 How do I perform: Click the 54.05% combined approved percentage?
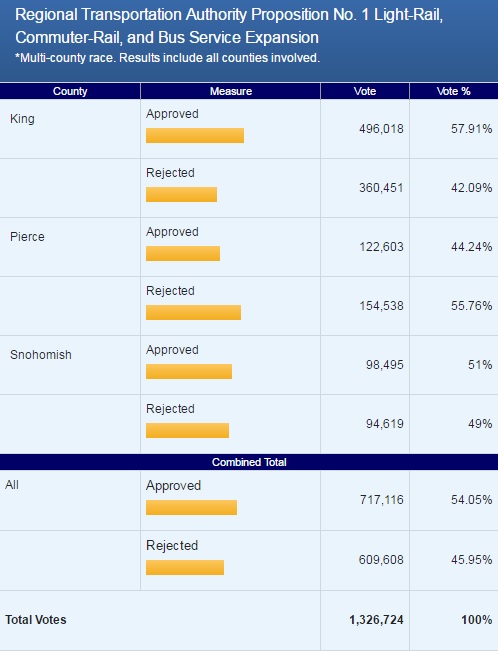pos(472,499)
